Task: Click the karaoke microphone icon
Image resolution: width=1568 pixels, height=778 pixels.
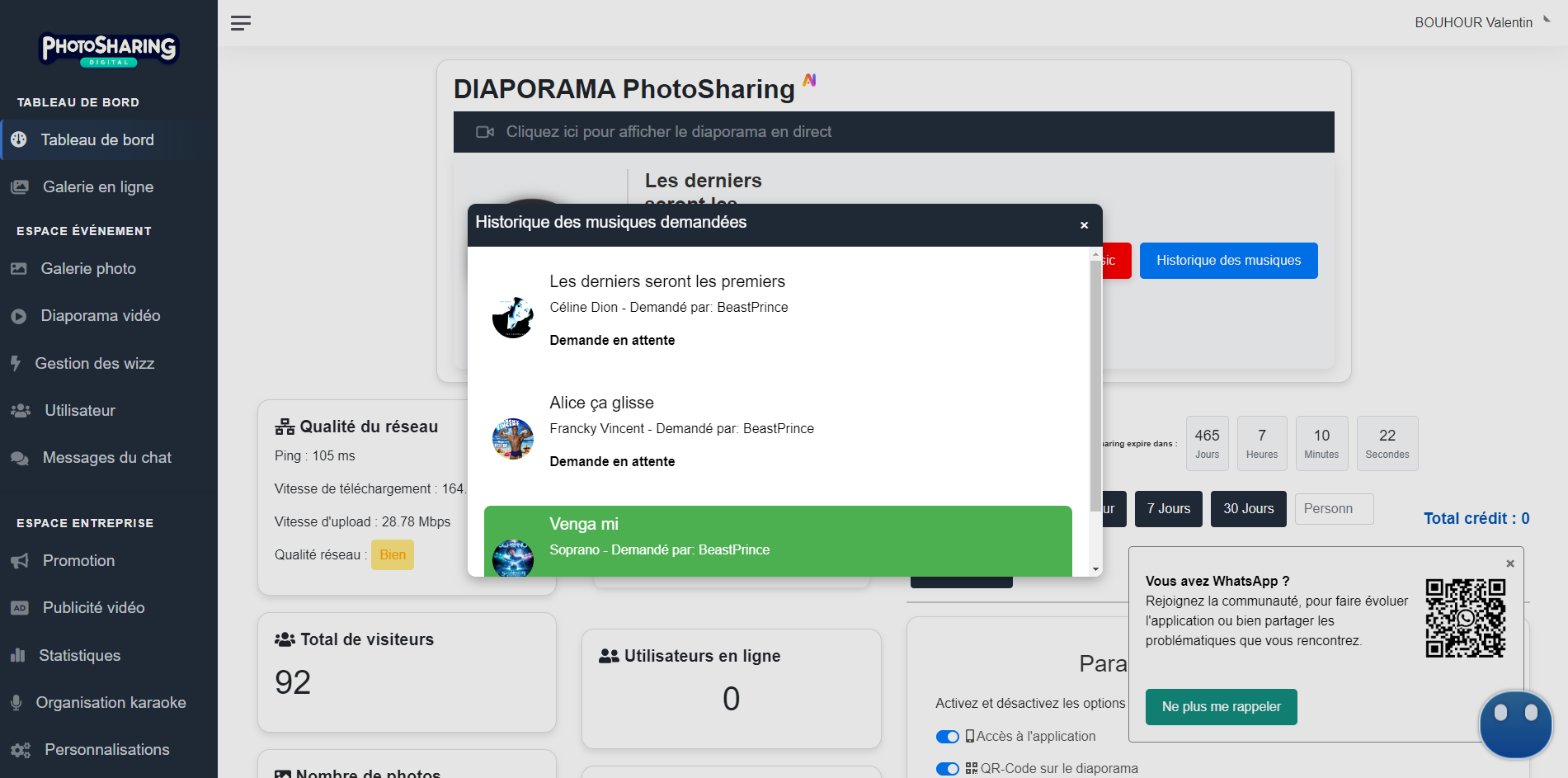Action: pos(16,703)
